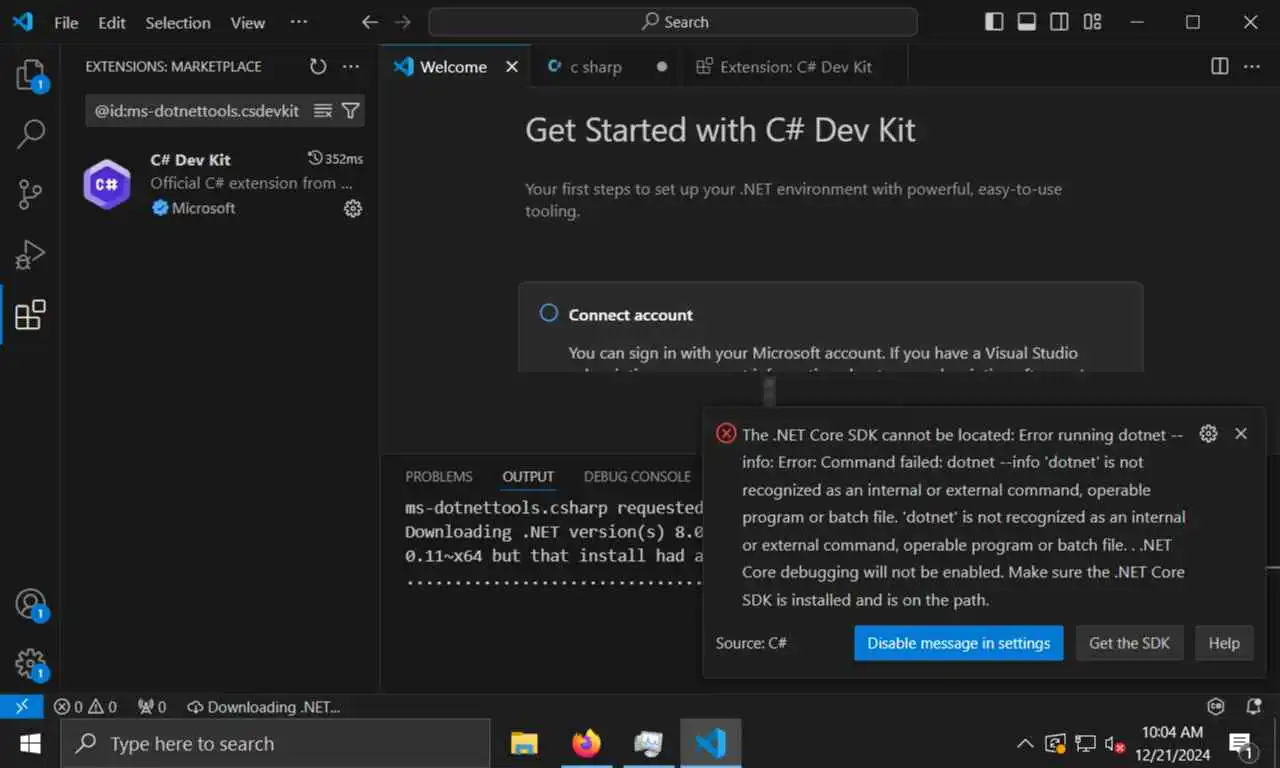Open remote window status bar button
The width and height of the screenshot is (1280, 768).
point(21,706)
